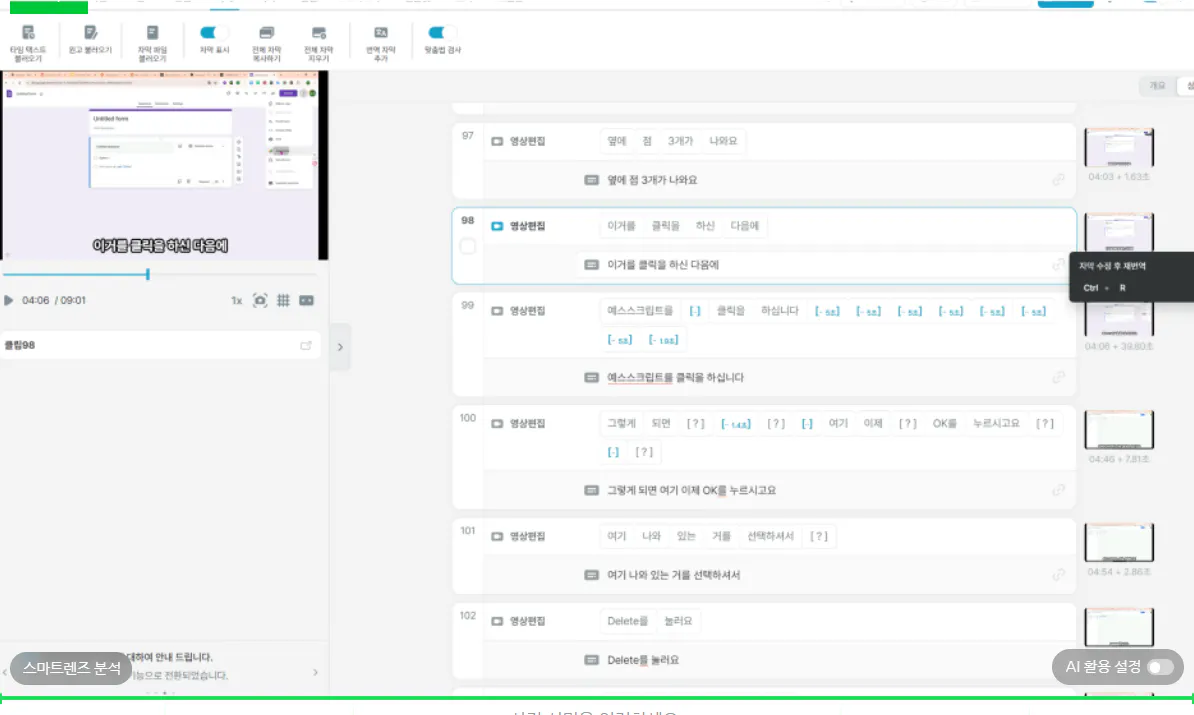This screenshot has width=1194, height=715.
Task: Turn off the AI 활용 설정 switch
Action: 1158,667
